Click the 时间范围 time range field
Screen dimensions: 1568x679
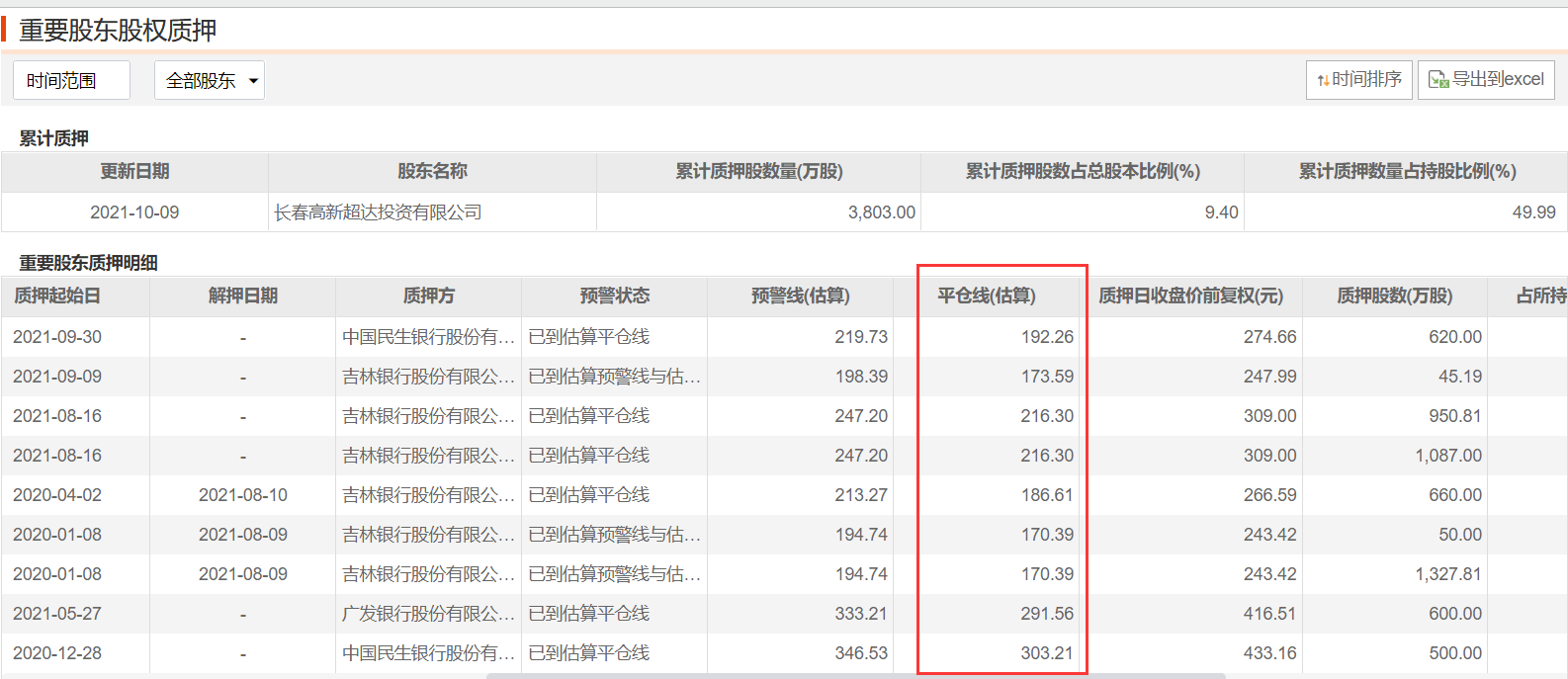click(71, 81)
